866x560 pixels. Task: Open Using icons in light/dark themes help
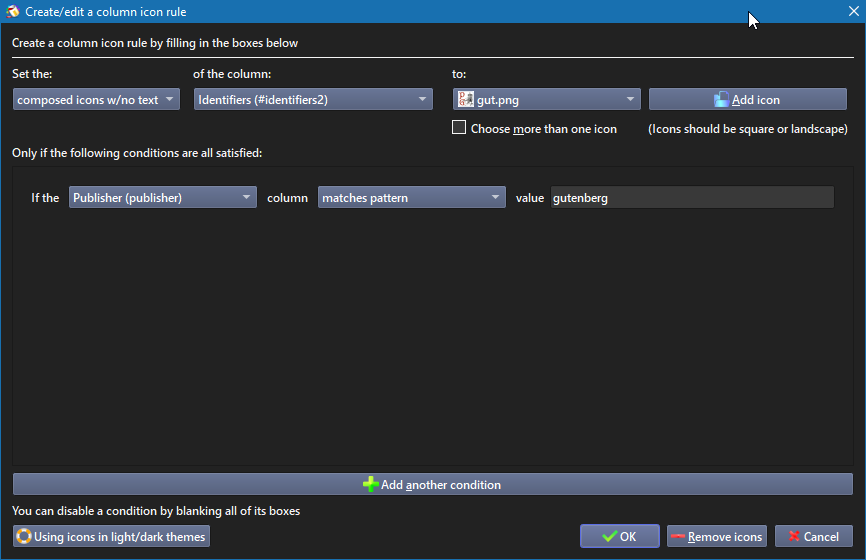[111, 536]
